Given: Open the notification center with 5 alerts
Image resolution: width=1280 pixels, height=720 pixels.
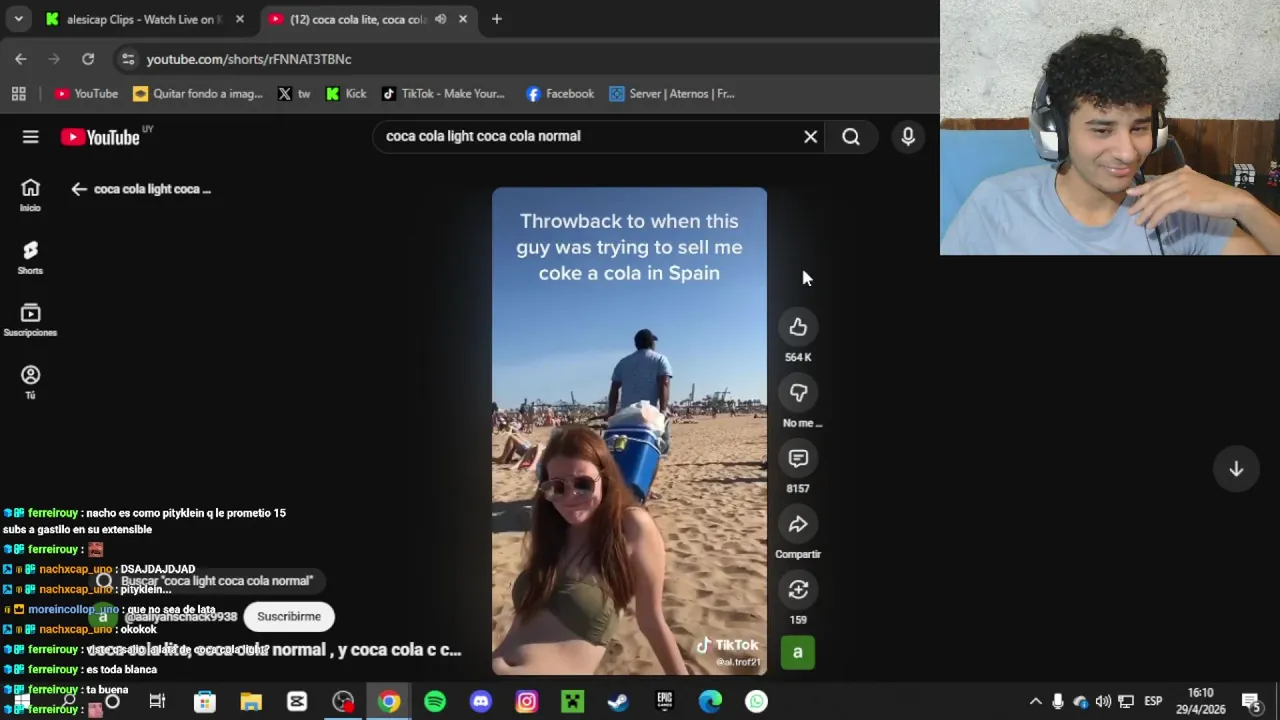Looking at the screenshot, I should (x=1251, y=702).
